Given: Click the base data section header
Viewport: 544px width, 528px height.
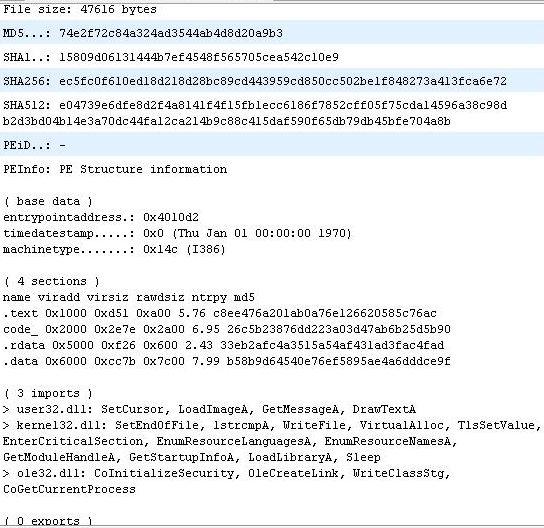Looking at the screenshot, I should (48, 202).
